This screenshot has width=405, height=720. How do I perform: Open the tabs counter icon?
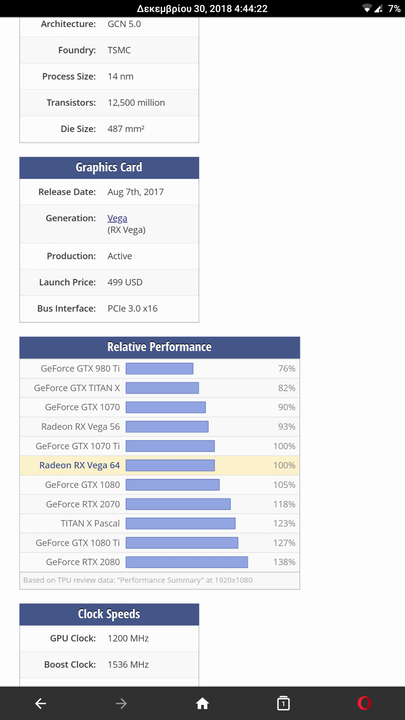click(x=283, y=703)
